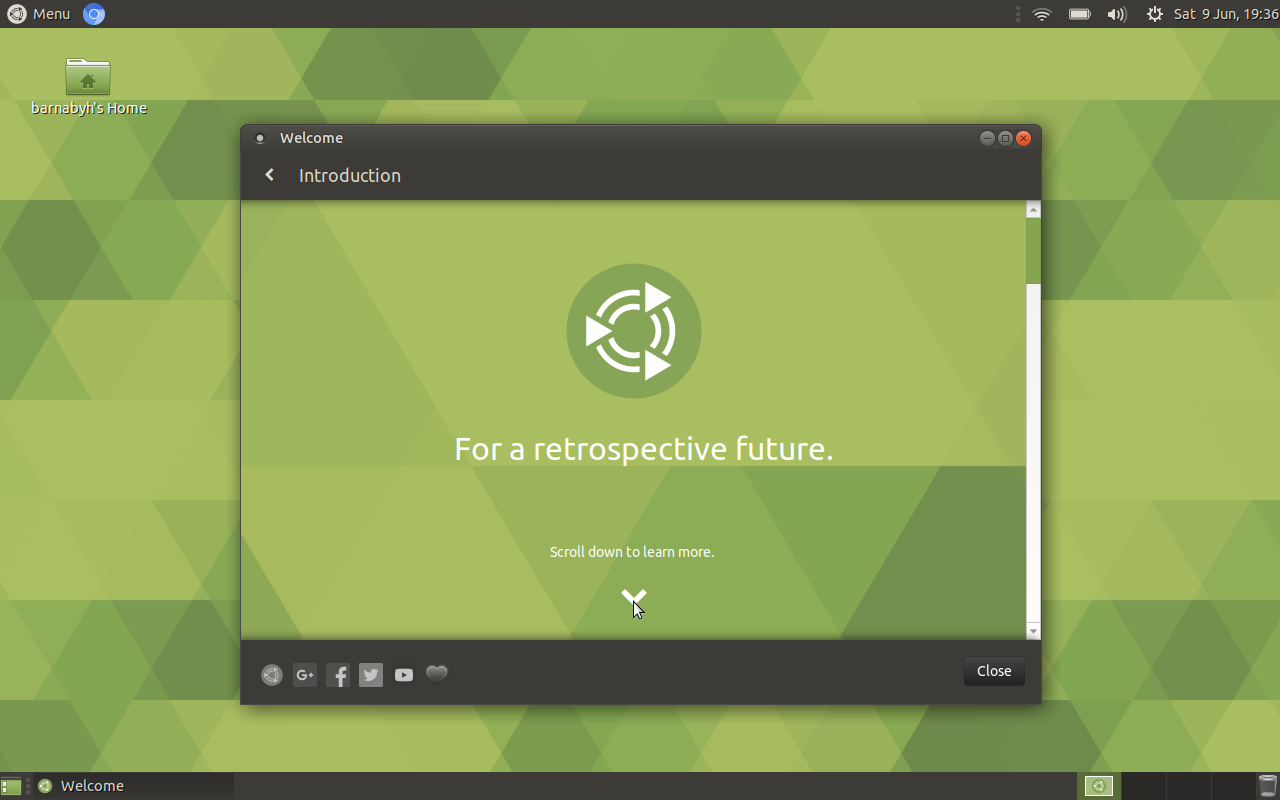Click the scrollbar down arrow

(1033, 631)
